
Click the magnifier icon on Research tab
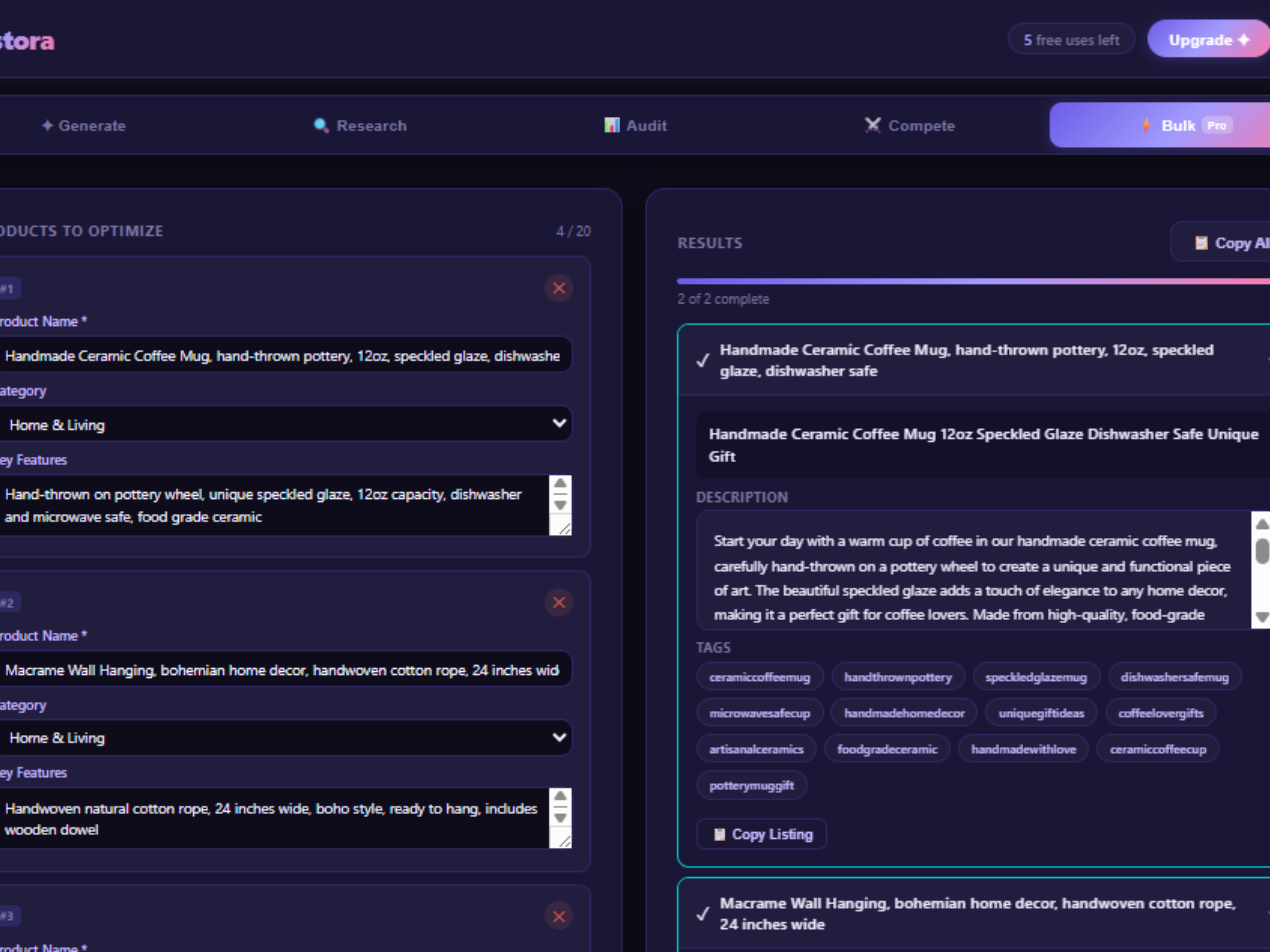tap(321, 125)
